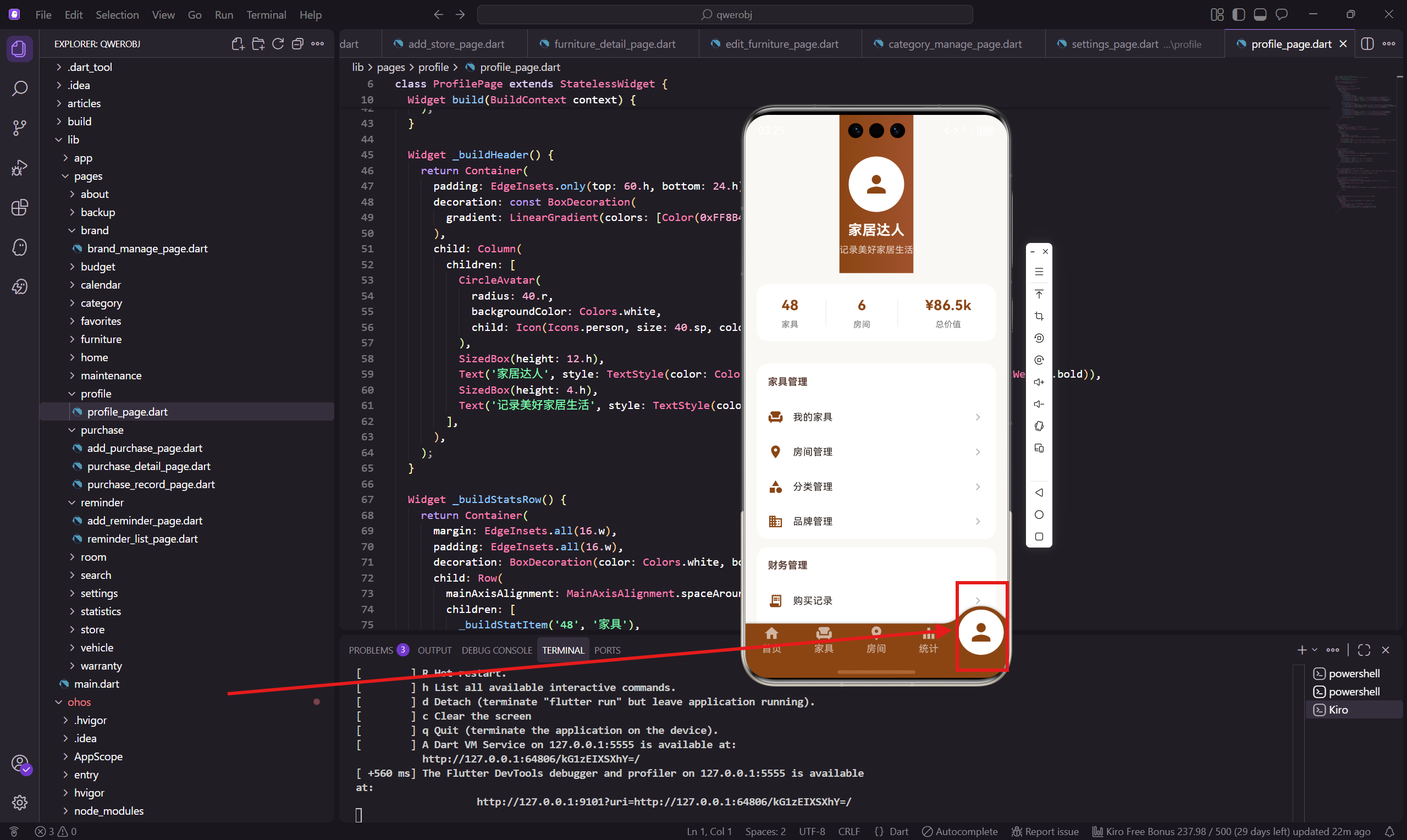Close the profile_page.dart editor tab
1407x840 pixels.
click(1343, 43)
